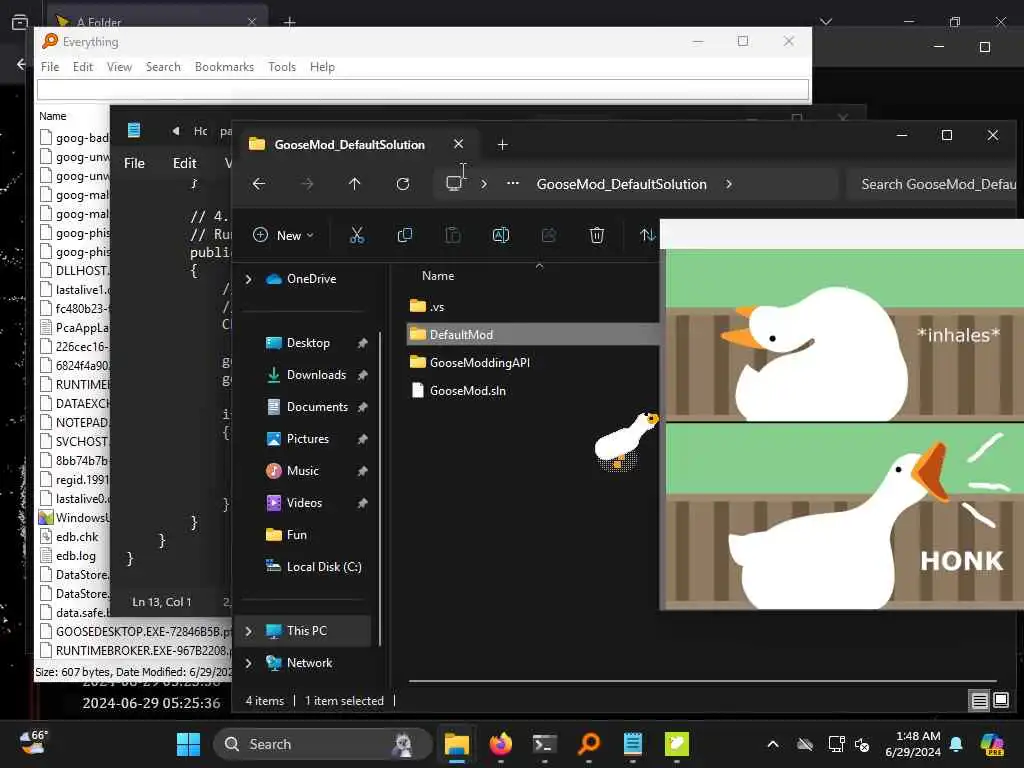Click the Everything search input field

point(423,89)
